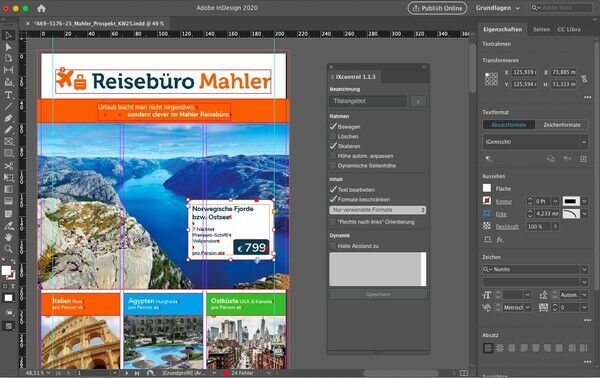
Task: Open the Grundlagen workspace dropdown
Action: pyautogui.click(x=497, y=8)
